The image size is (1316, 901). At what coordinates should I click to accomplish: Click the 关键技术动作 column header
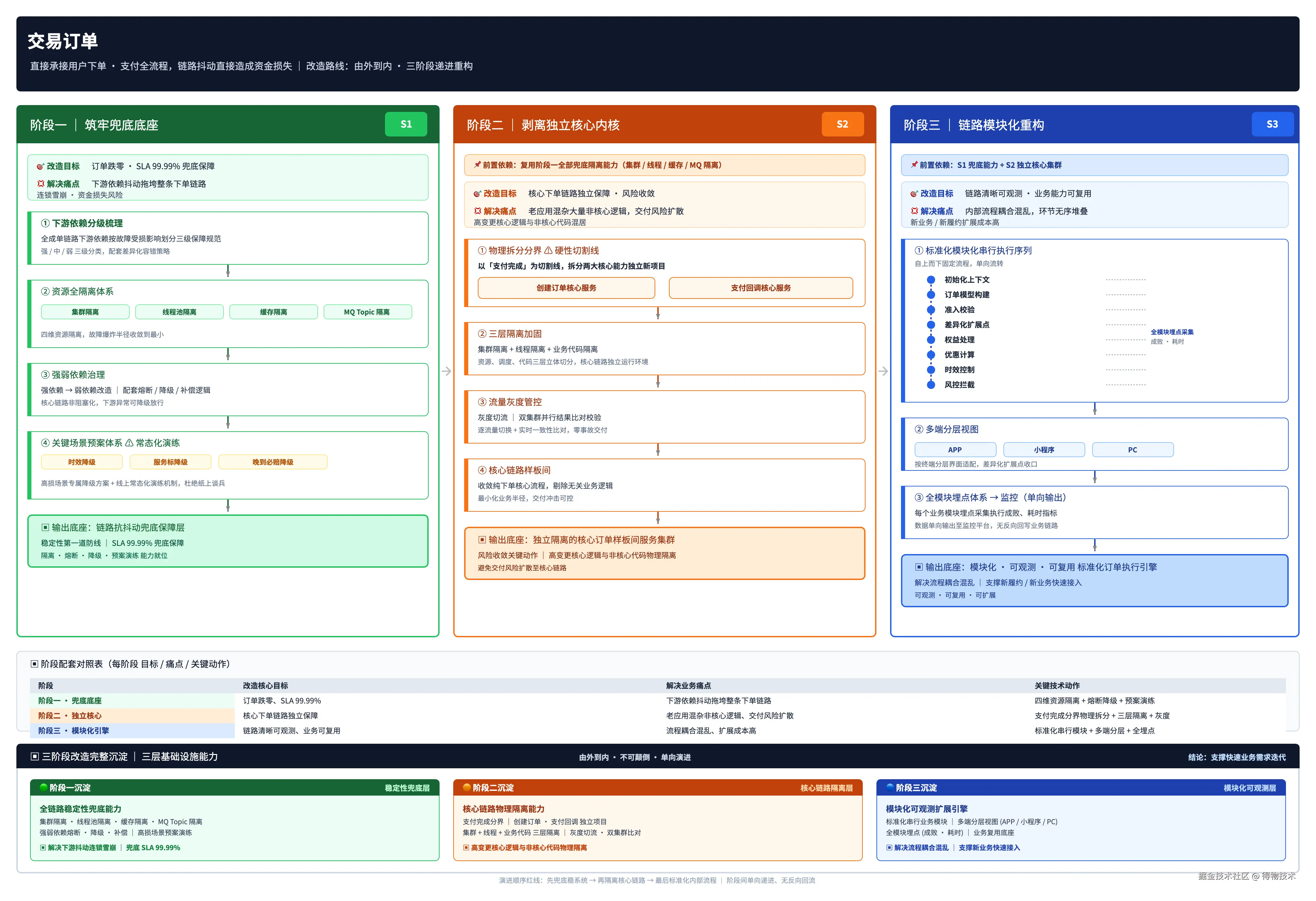pos(1057,685)
